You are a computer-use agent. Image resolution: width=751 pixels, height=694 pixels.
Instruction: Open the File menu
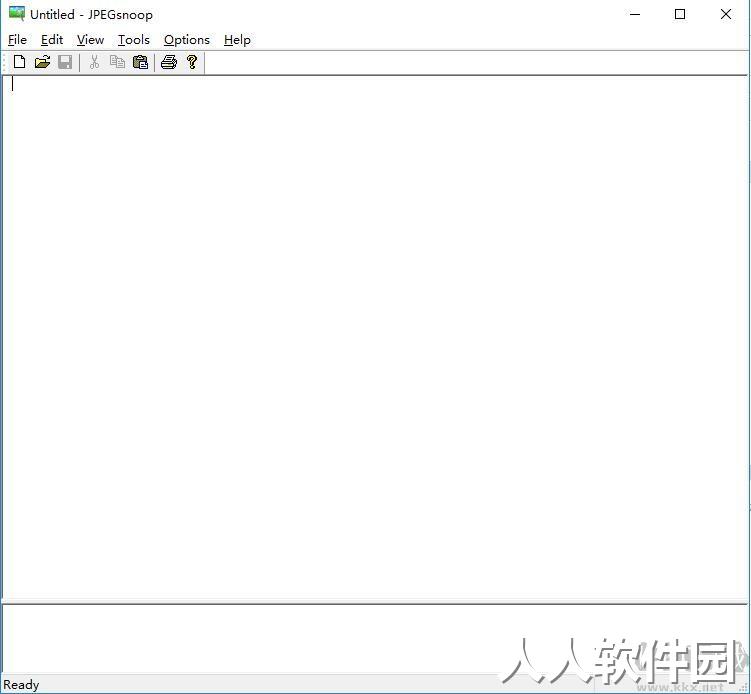point(18,40)
